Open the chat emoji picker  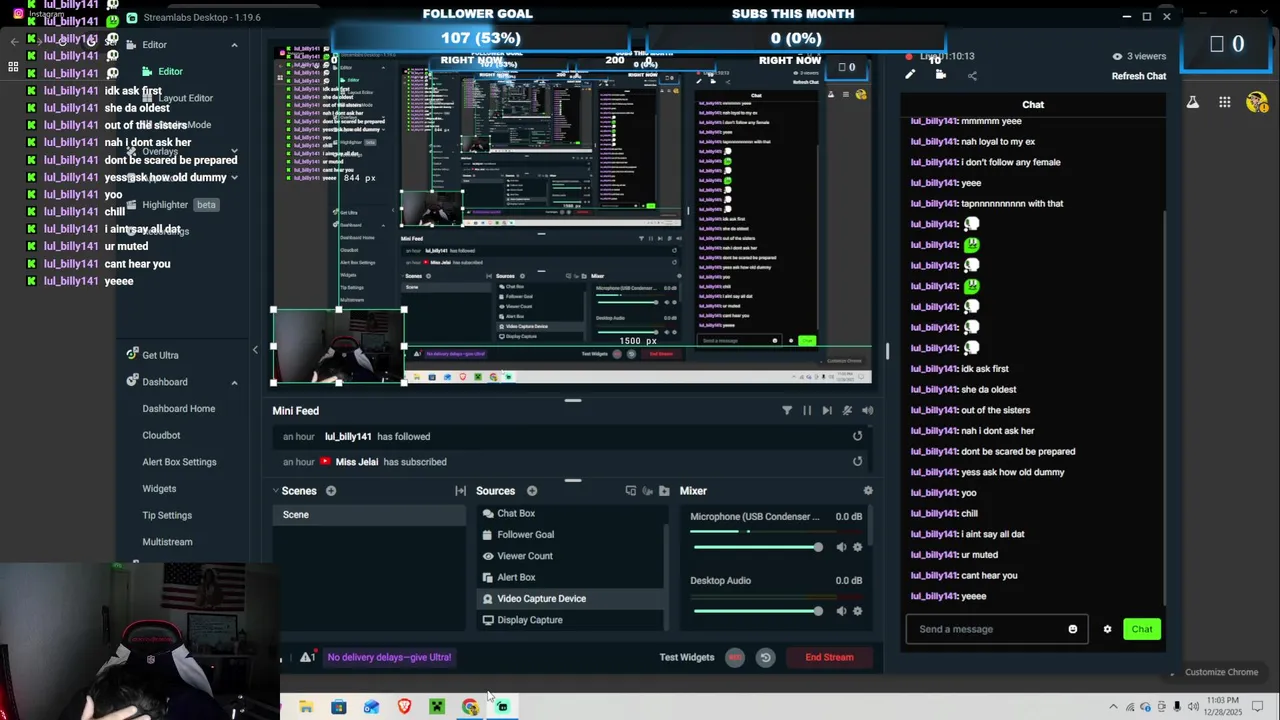tap(1073, 629)
